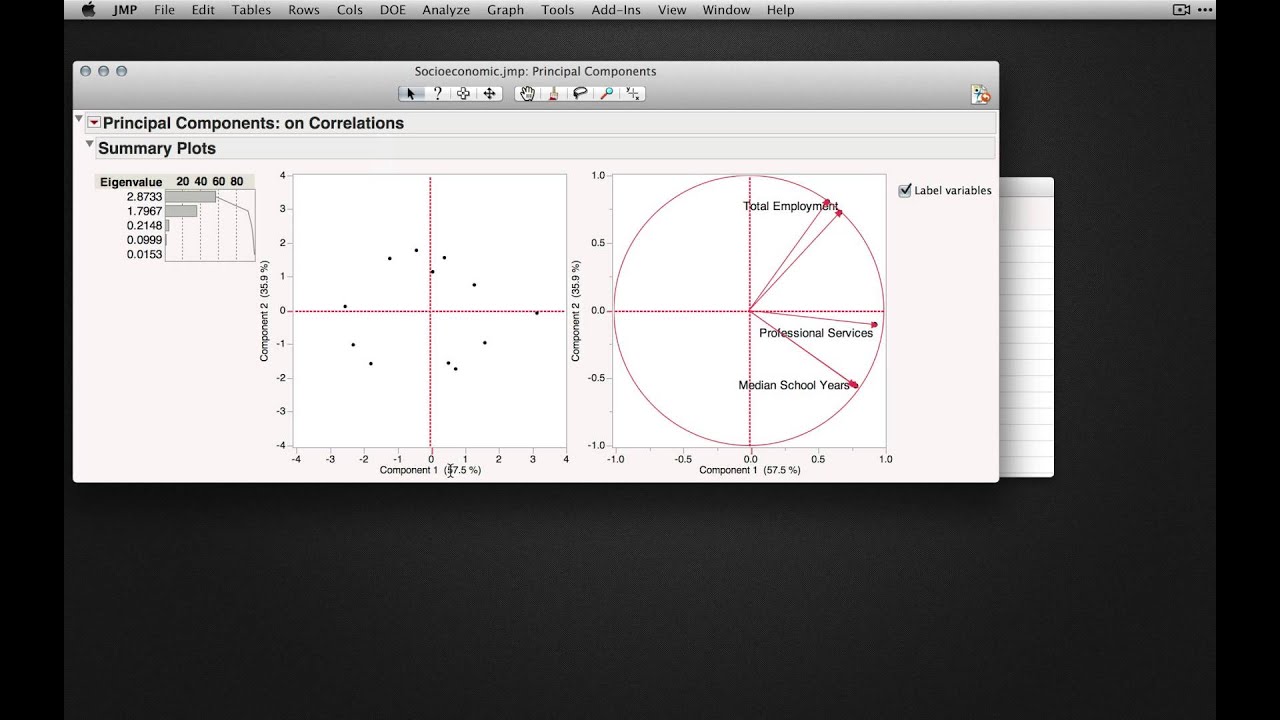
Task: Click the data table window behind the report
Action: pos(1026,327)
